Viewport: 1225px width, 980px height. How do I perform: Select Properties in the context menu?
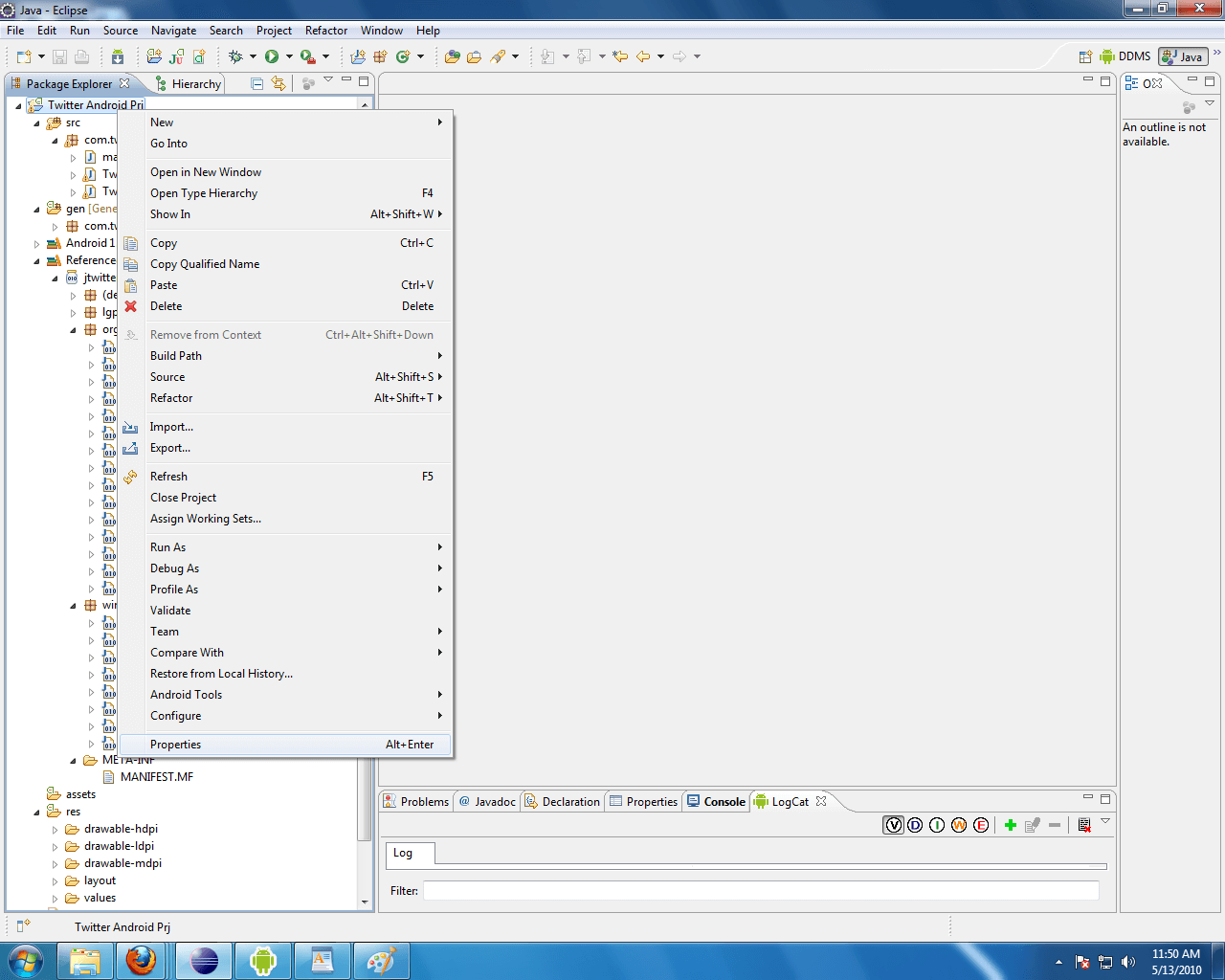(x=285, y=745)
